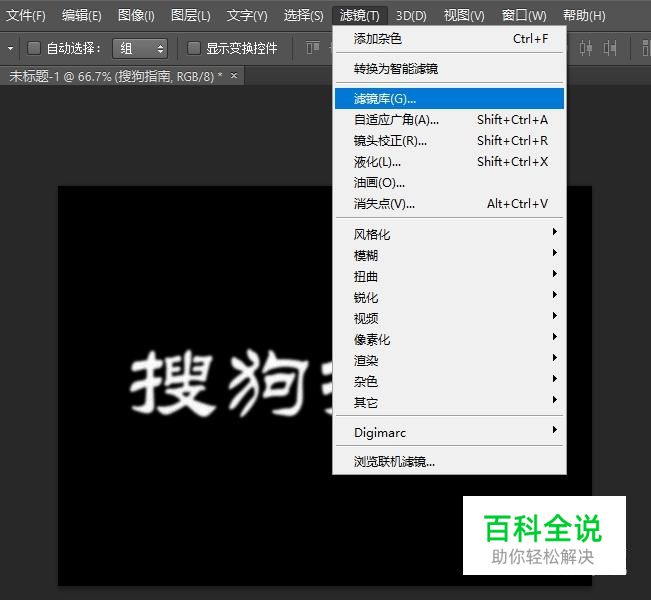This screenshot has height=600, width=651.
Task: Select 镜头校正(R)... filter
Action: 450,141
